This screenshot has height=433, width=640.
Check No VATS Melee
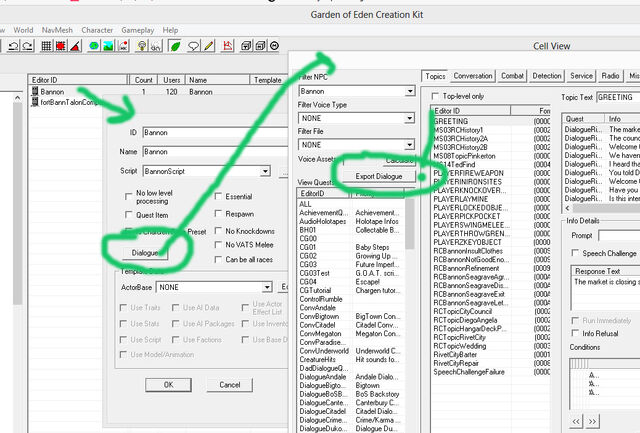(218, 244)
